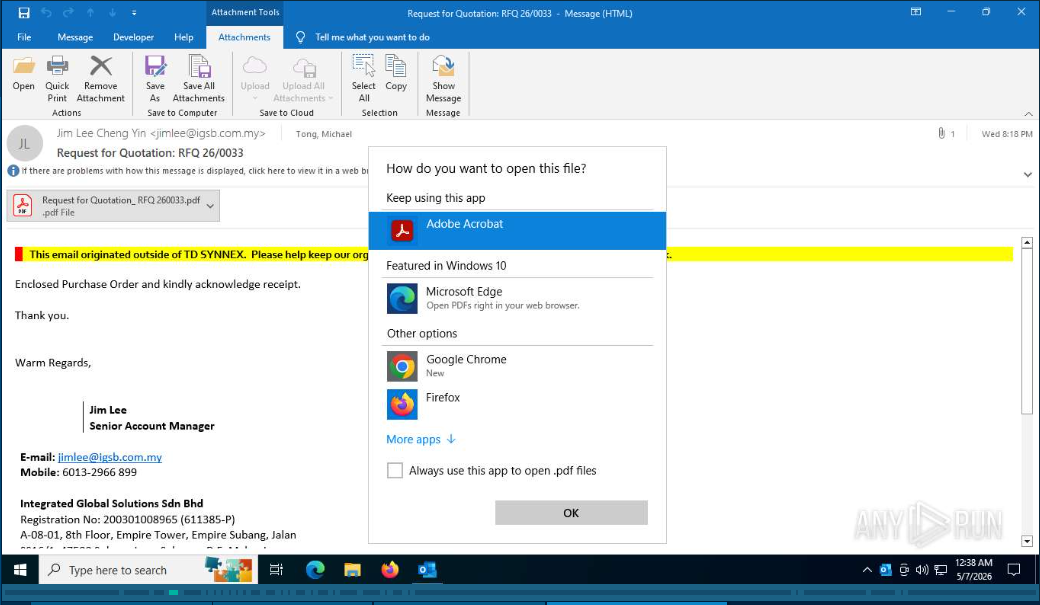Remove Attachment from the message
This screenshot has height=605, width=1040.
click(x=100, y=78)
